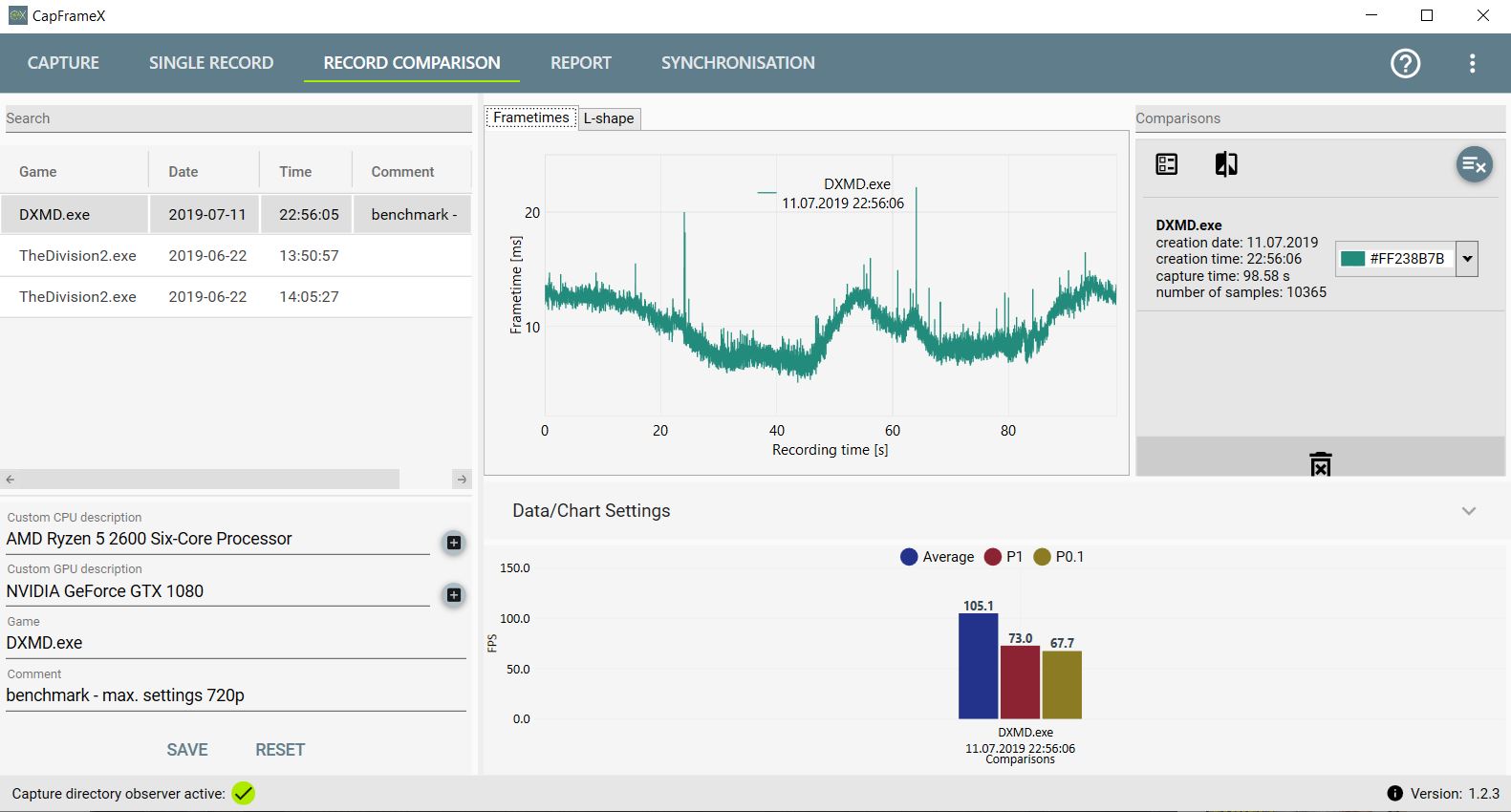Edit the Custom CPU description field
This screenshot has height=812, width=1511.
click(x=218, y=539)
